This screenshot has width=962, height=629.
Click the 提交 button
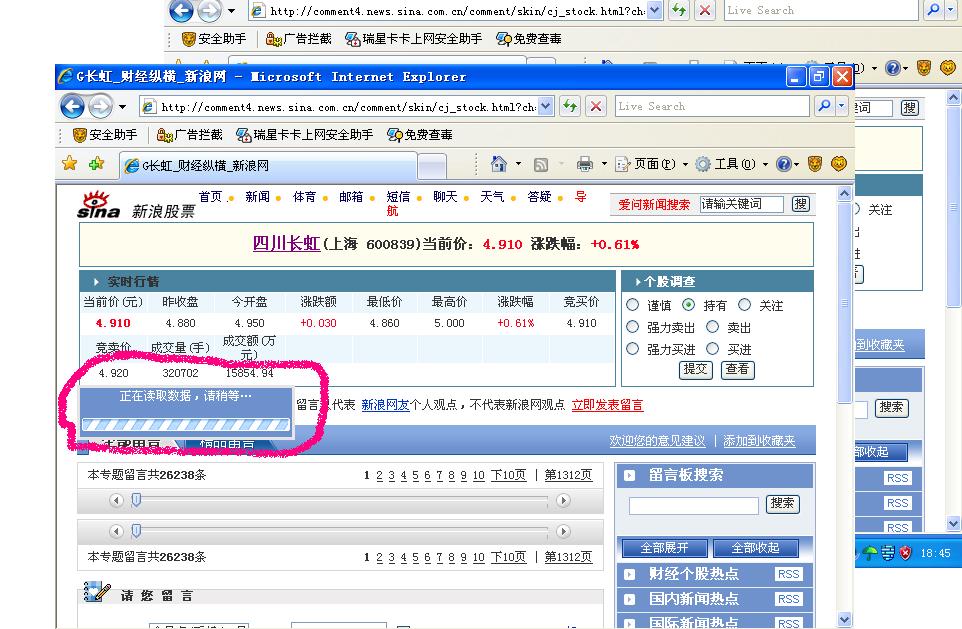[x=695, y=369]
